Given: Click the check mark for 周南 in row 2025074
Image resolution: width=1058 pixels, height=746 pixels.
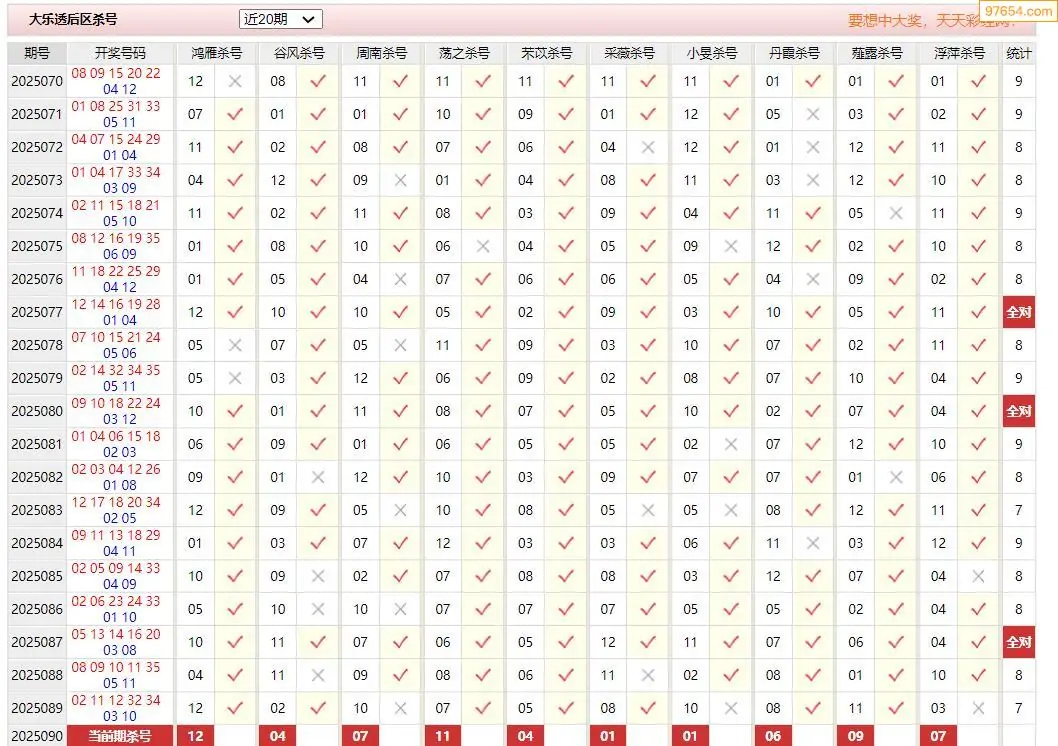Looking at the screenshot, I should tap(400, 213).
